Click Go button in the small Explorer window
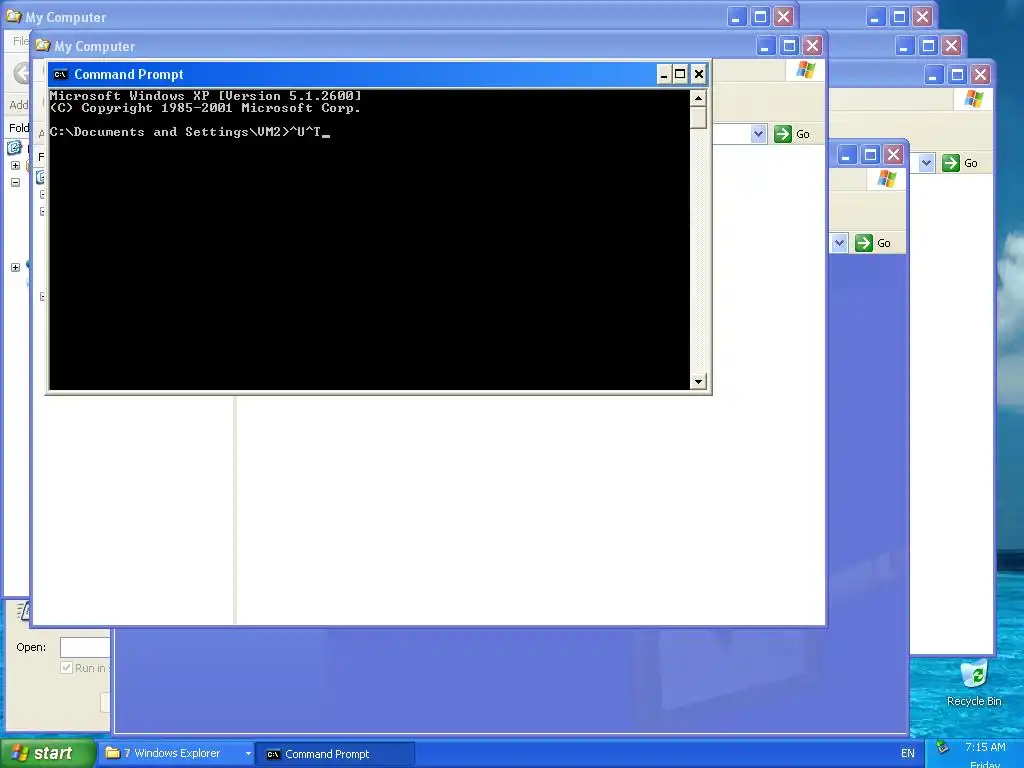The image size is (1024, 768). coord(873,243)
